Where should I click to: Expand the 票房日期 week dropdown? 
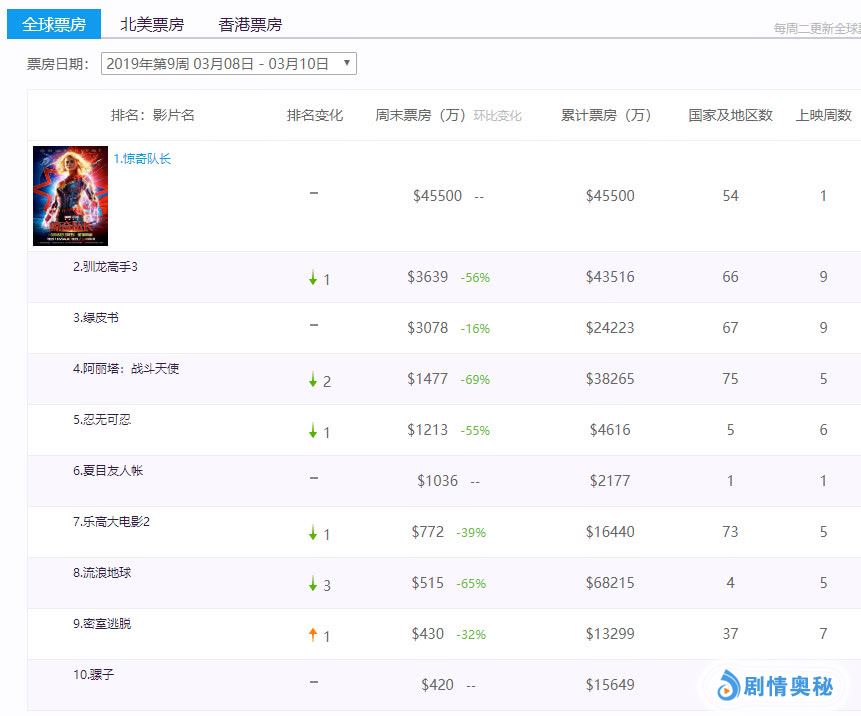coord(229,64)
